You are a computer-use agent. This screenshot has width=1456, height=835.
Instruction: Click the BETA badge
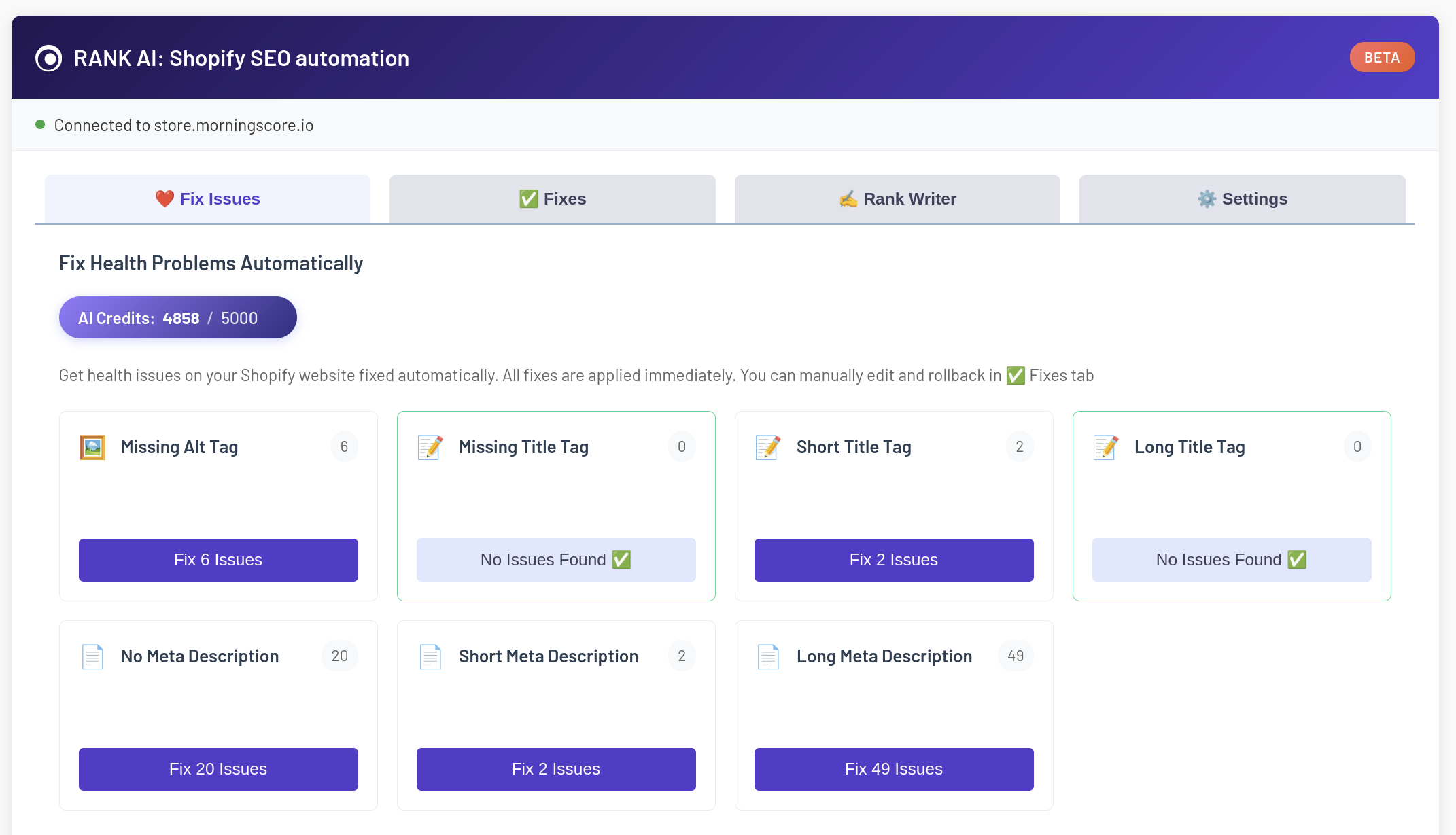pyautogui.click(x=1381, y=58)
